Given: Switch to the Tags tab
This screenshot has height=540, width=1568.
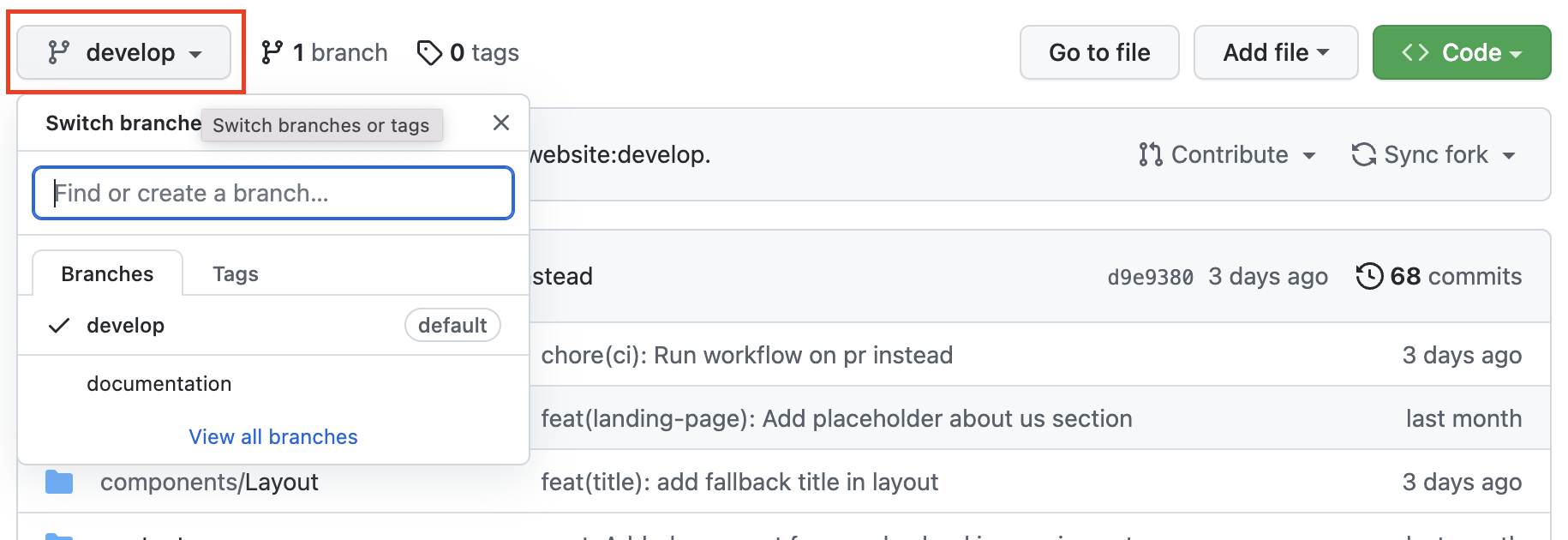Looking at the screenshot, I should (x=236, y=274).
